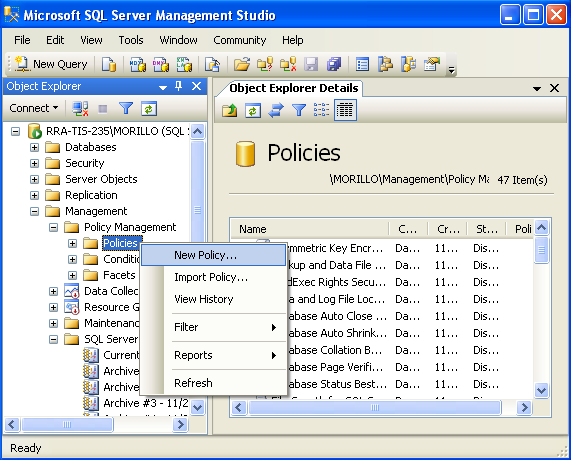Expand the Security folder node
This screenshot has height=460, width=571.
(34, 163)
